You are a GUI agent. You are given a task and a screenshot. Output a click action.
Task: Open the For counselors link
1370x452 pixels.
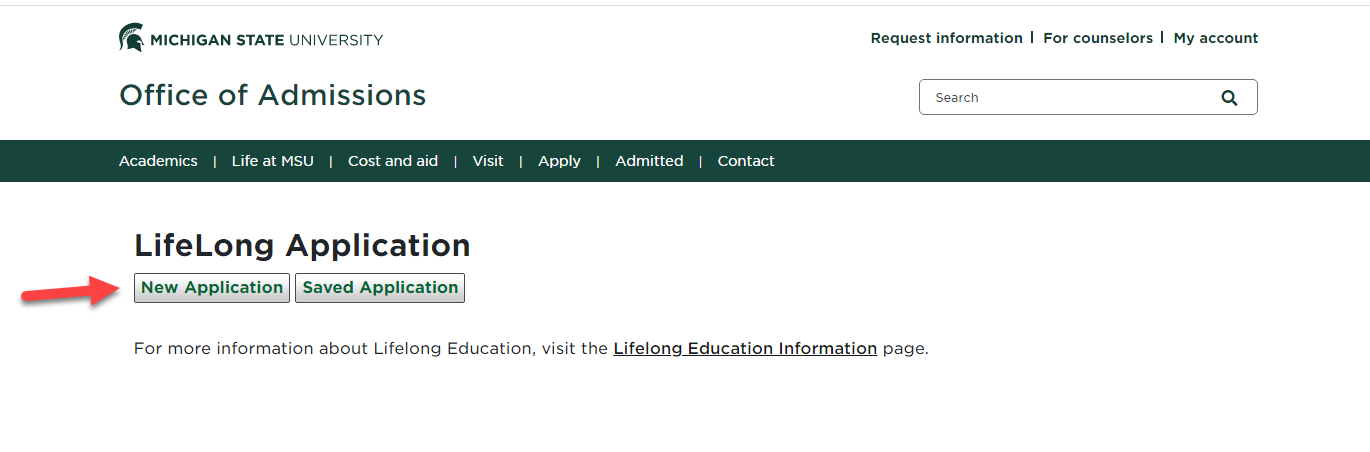(x=1098, y=38)
